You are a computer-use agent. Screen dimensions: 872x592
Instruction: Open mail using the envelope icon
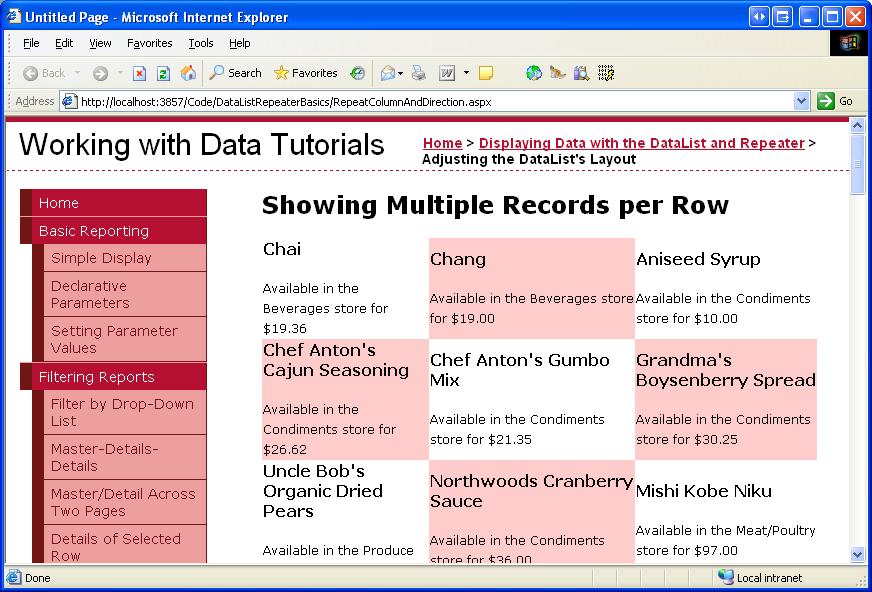[x=387, y=73]
